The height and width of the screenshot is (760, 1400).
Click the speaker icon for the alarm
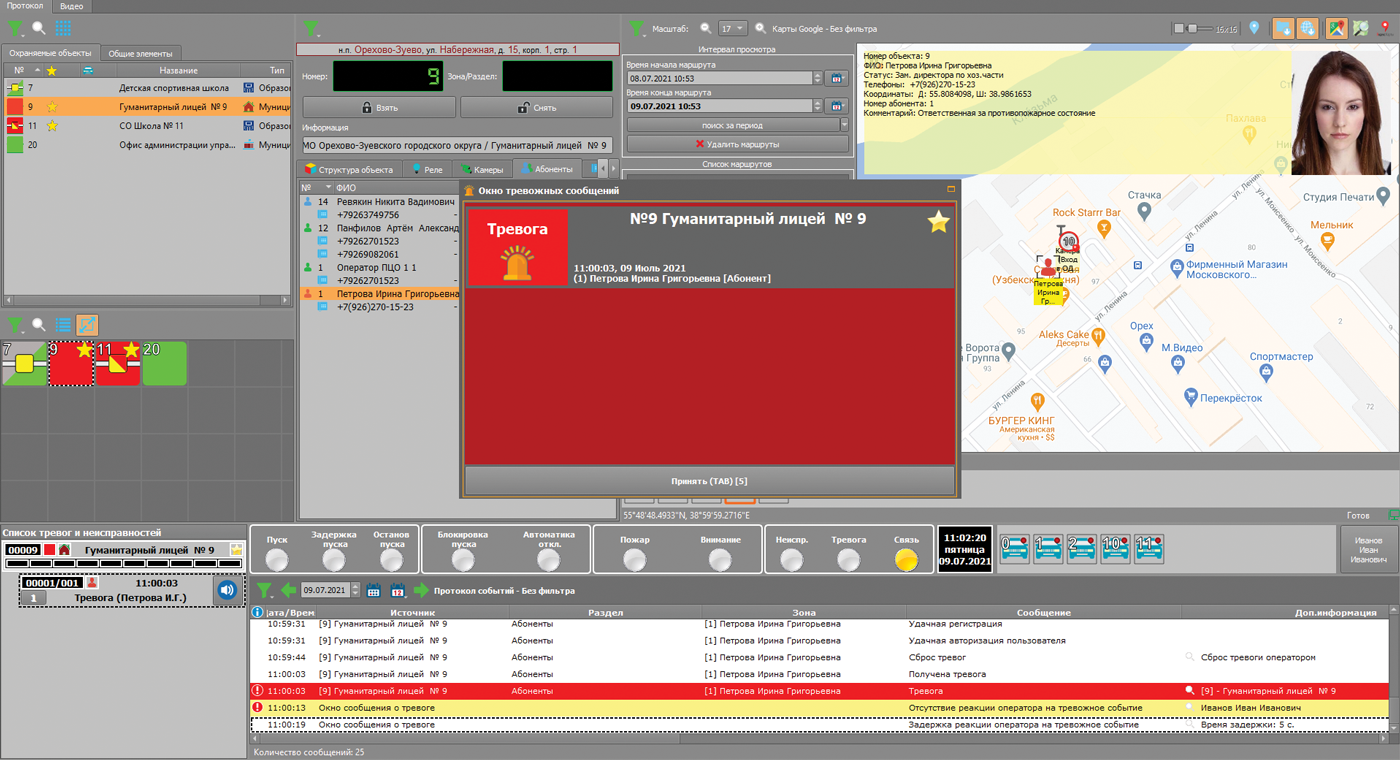pos(227,590)
